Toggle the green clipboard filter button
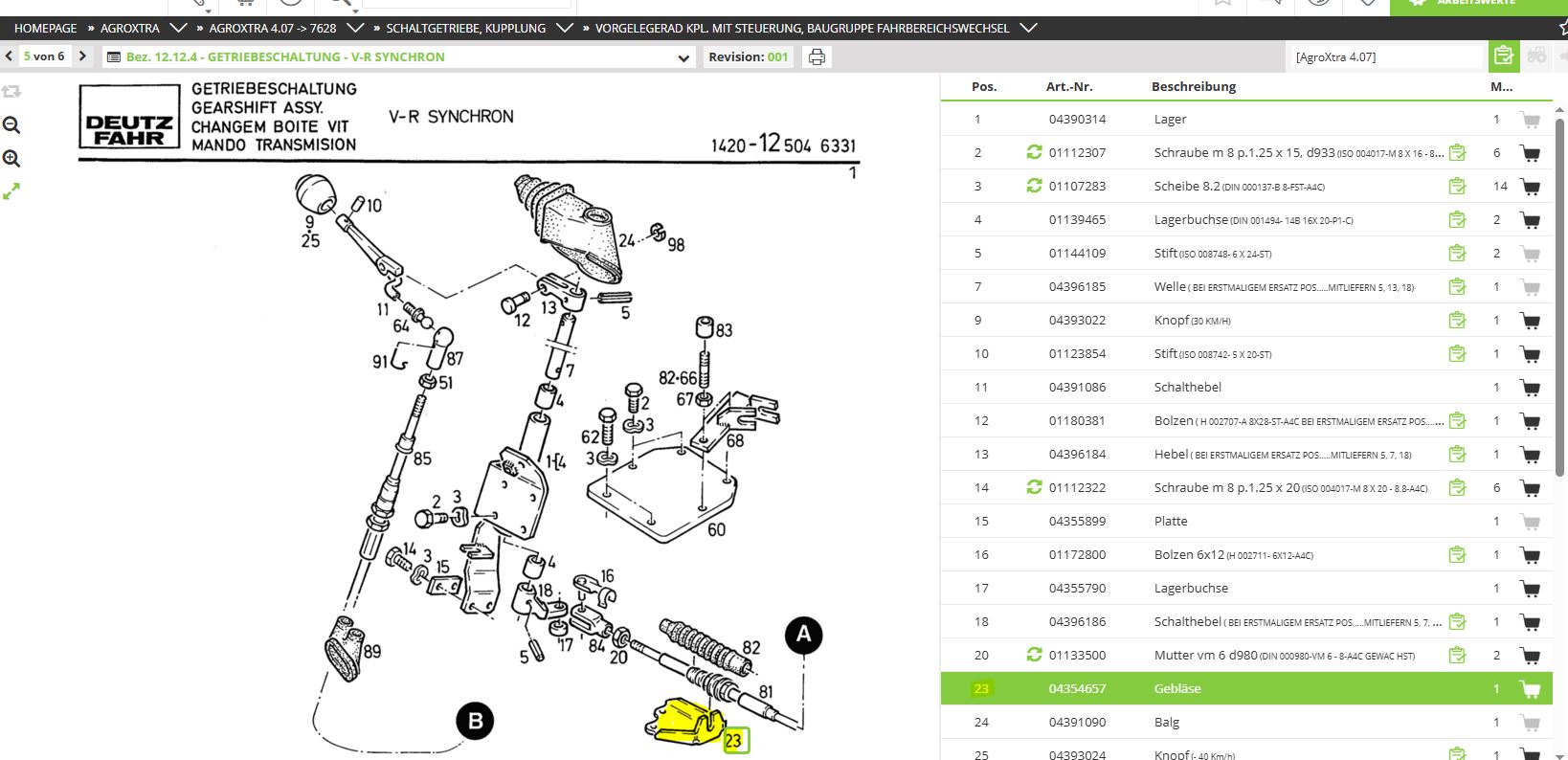Viewport: 1568px width, 760px height. pos(1504,56)
